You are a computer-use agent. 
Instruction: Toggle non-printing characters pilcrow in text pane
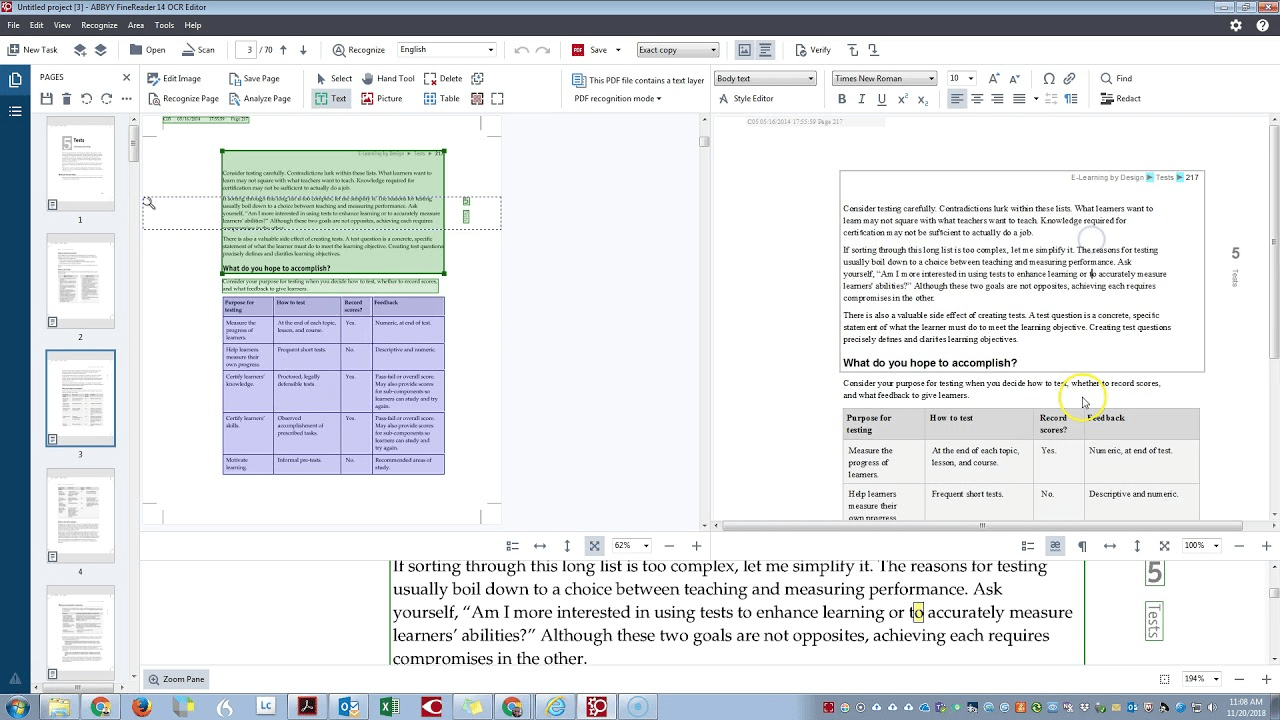point(1082,546)
